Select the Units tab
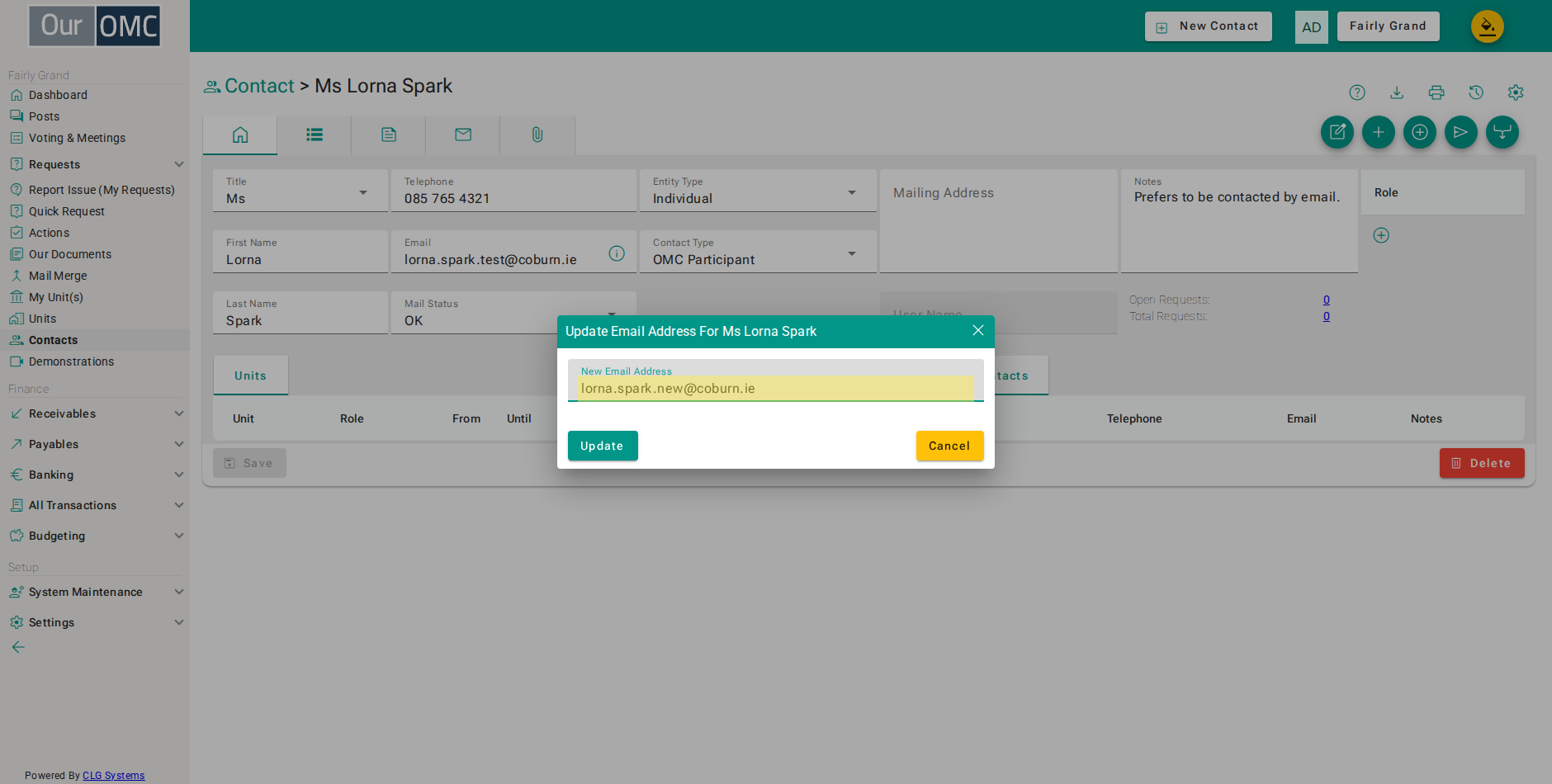 [250, 375]
